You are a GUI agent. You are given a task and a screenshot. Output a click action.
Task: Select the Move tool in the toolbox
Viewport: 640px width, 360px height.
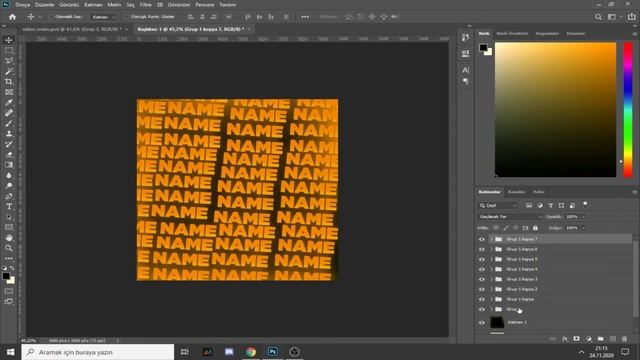[x=9, y=40]
